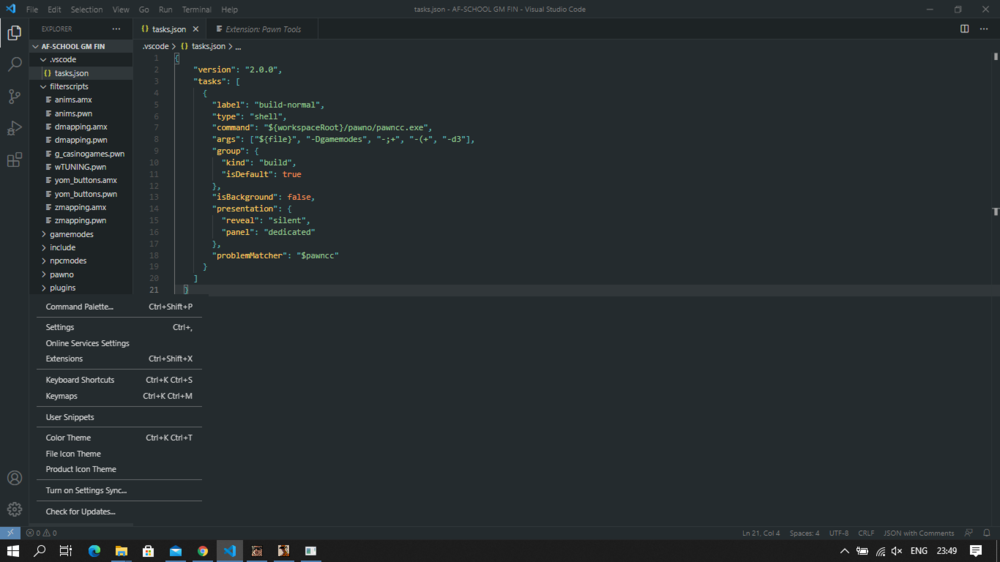The width and height of the screenshot is (1000, 562).
Task: Open ENG input language switcher
Action: click(x=918, y=551)
